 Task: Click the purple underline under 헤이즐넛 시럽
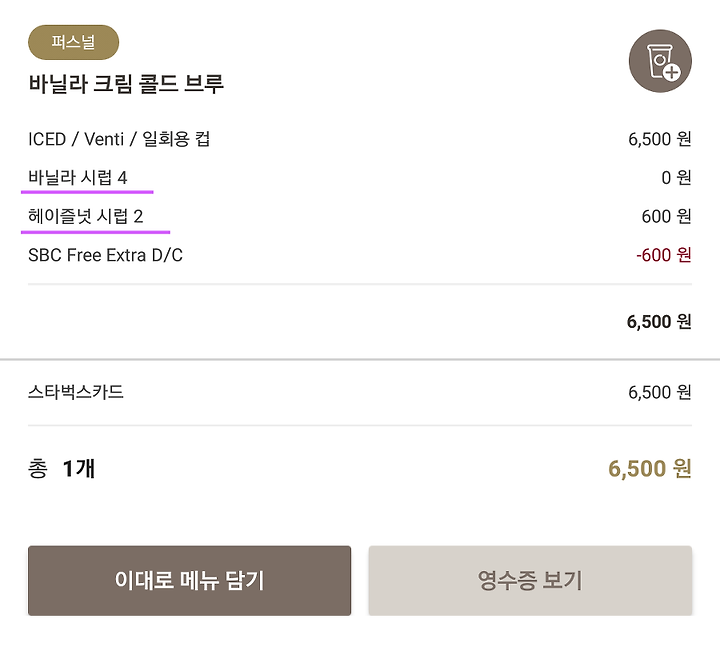[96, 232]
